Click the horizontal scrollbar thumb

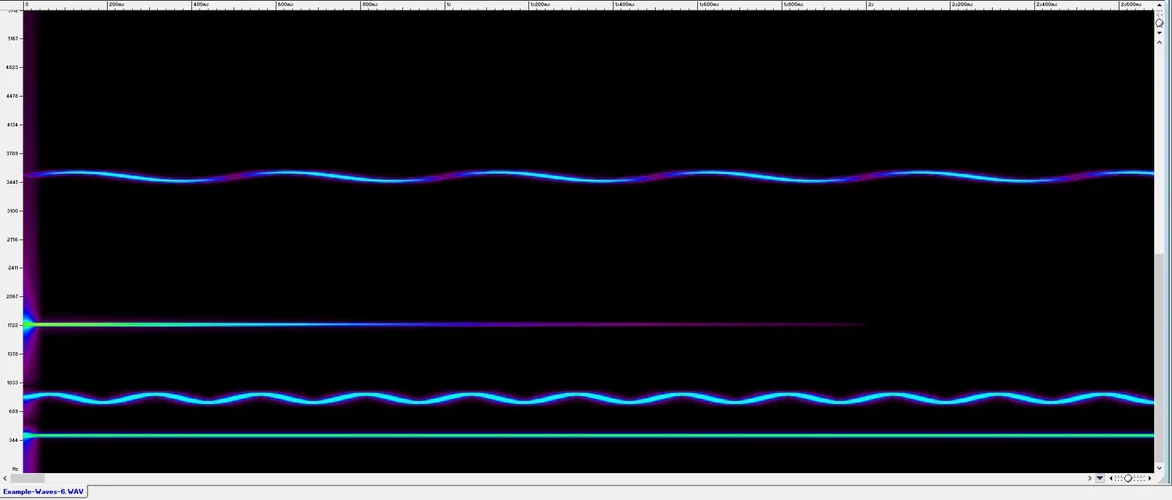pos(28,478)
